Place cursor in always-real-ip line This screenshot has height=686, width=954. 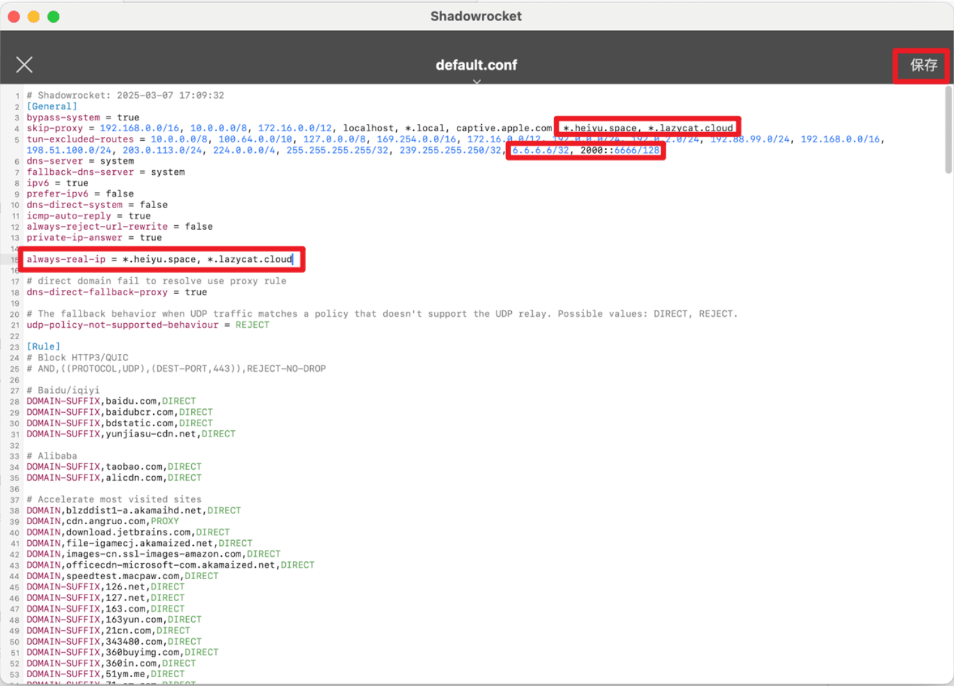(159, 259)
